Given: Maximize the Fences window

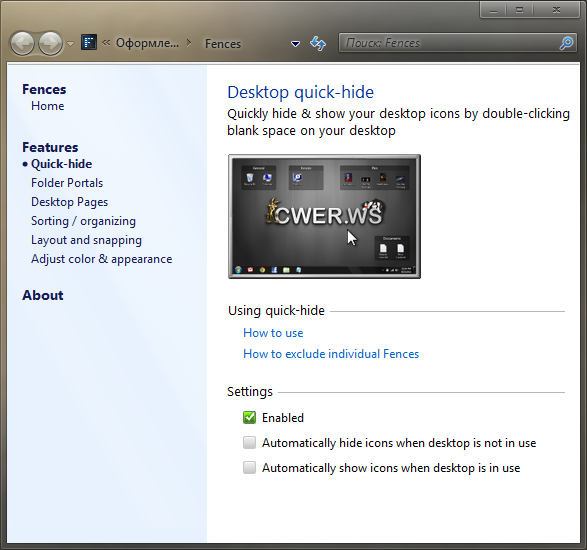Looking at the screenshot, I should 520,10.
